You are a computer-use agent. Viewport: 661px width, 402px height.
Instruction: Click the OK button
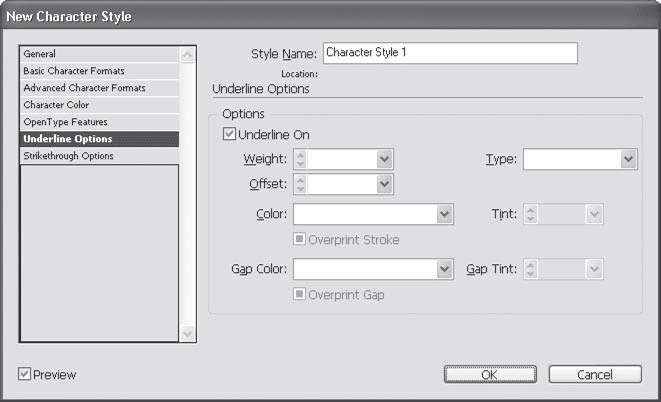(489, 375)
